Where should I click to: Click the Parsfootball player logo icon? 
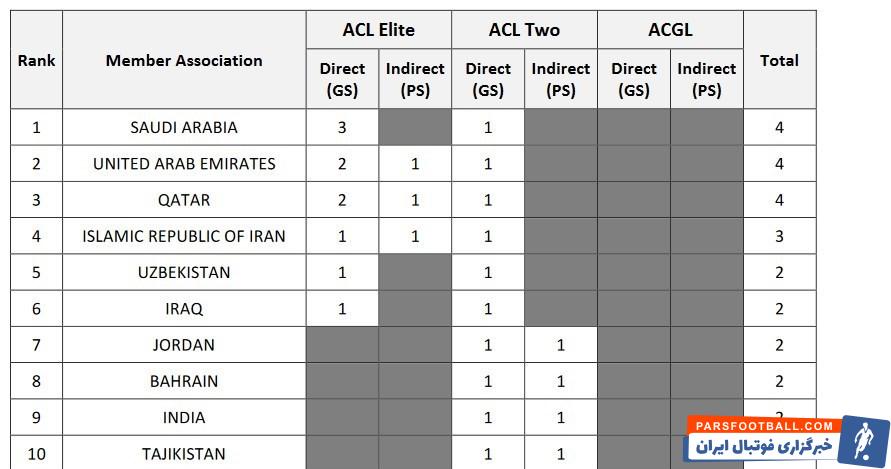(863, 440)
